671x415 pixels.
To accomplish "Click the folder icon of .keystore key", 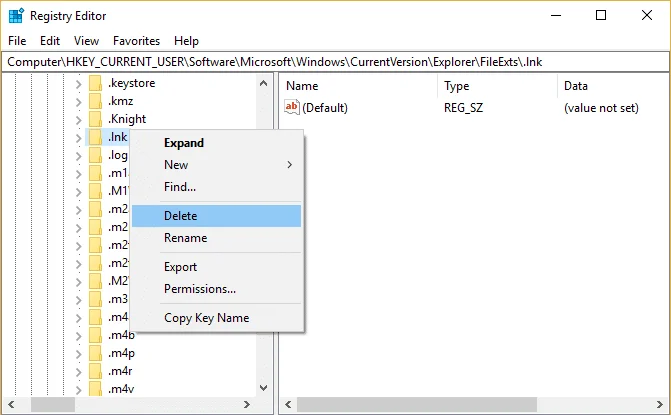I will click(95, 83).
